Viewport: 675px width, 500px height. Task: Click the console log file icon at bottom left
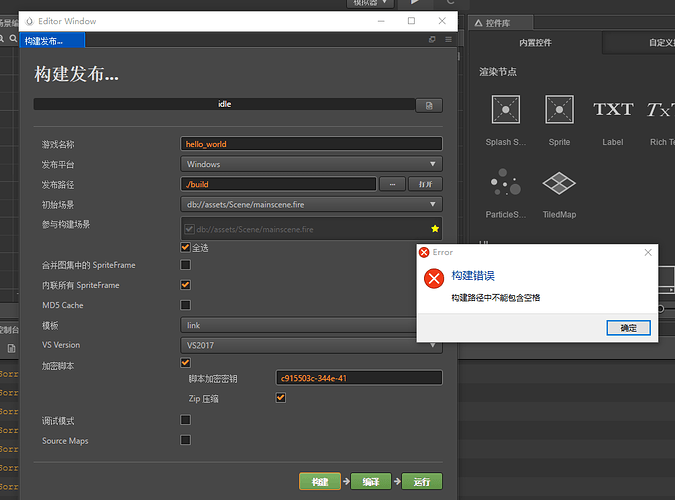11,348
